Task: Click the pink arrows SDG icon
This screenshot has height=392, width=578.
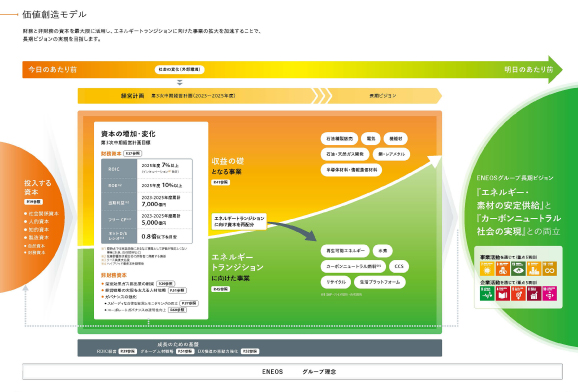Action: point(549,294)
